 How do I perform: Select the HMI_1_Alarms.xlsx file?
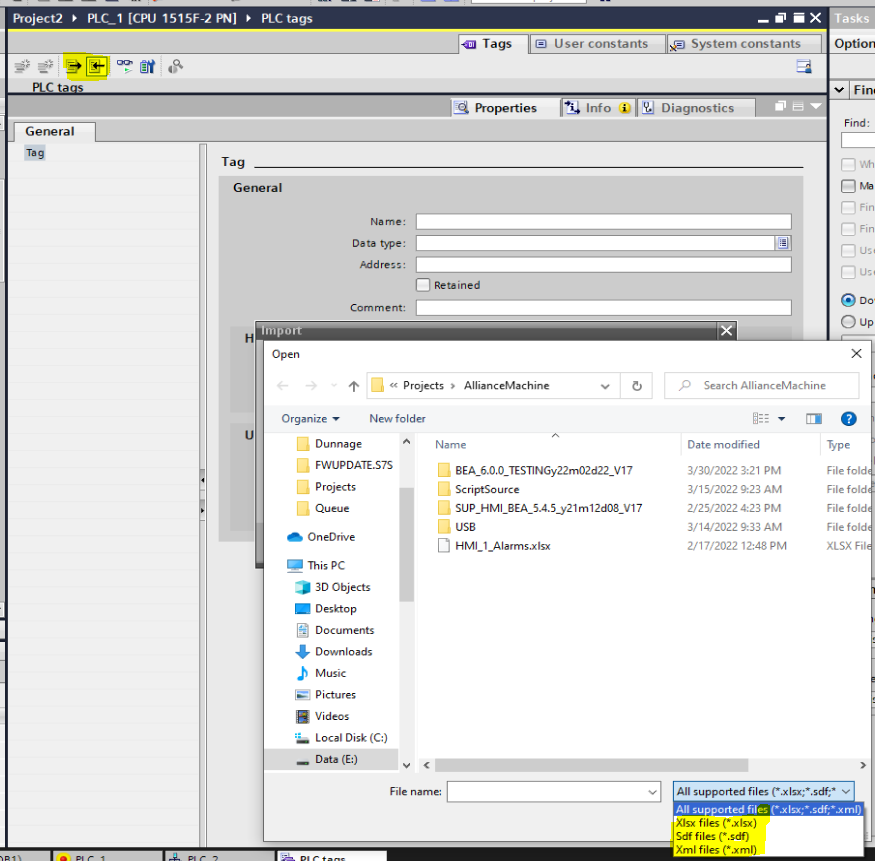coord(502,546)
